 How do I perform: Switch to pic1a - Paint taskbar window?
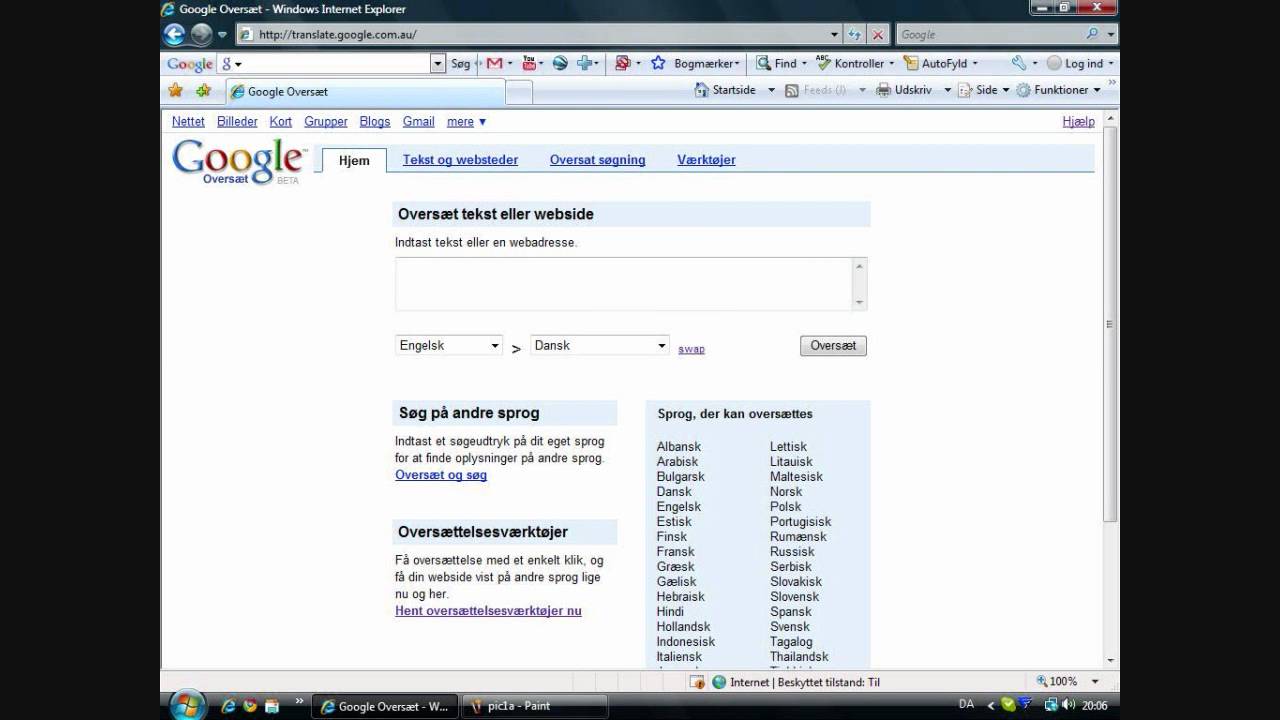coord(535,706)
